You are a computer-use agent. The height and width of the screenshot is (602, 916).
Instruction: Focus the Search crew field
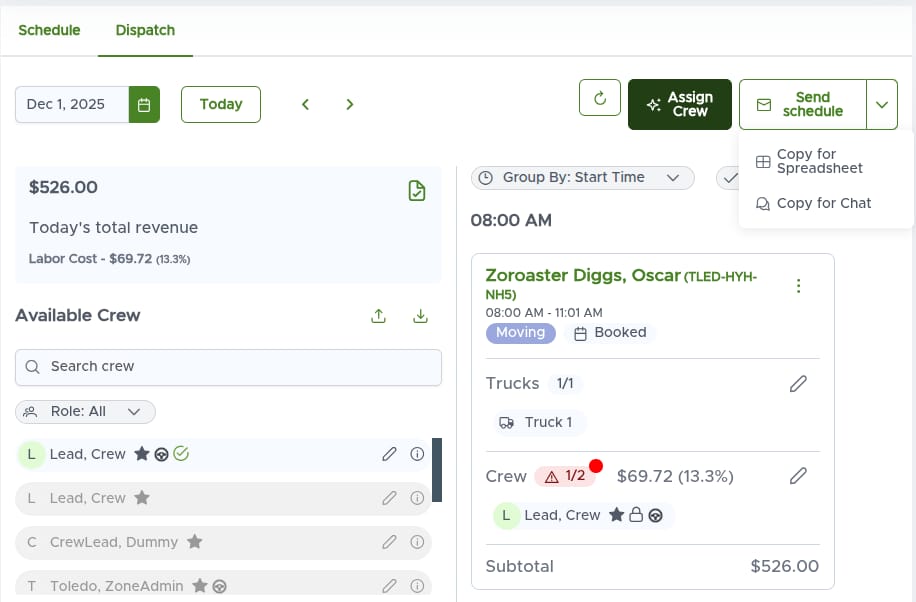(x=228, y=367)
